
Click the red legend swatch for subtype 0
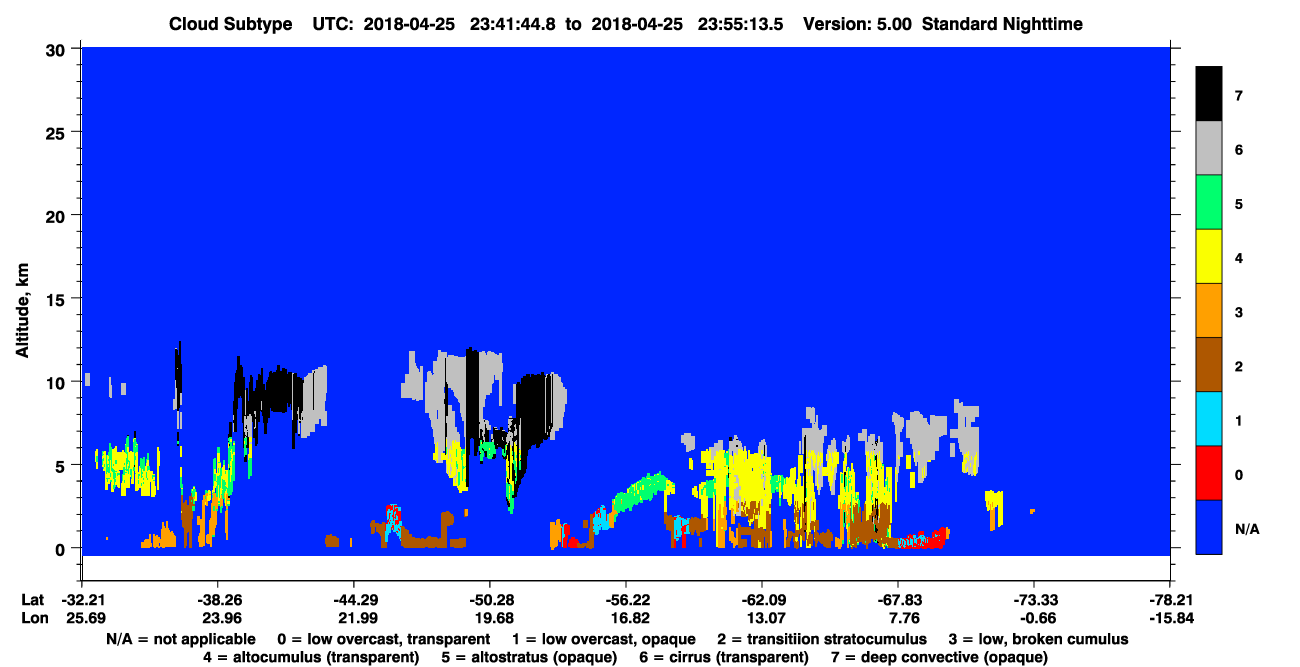[1209, 472]
